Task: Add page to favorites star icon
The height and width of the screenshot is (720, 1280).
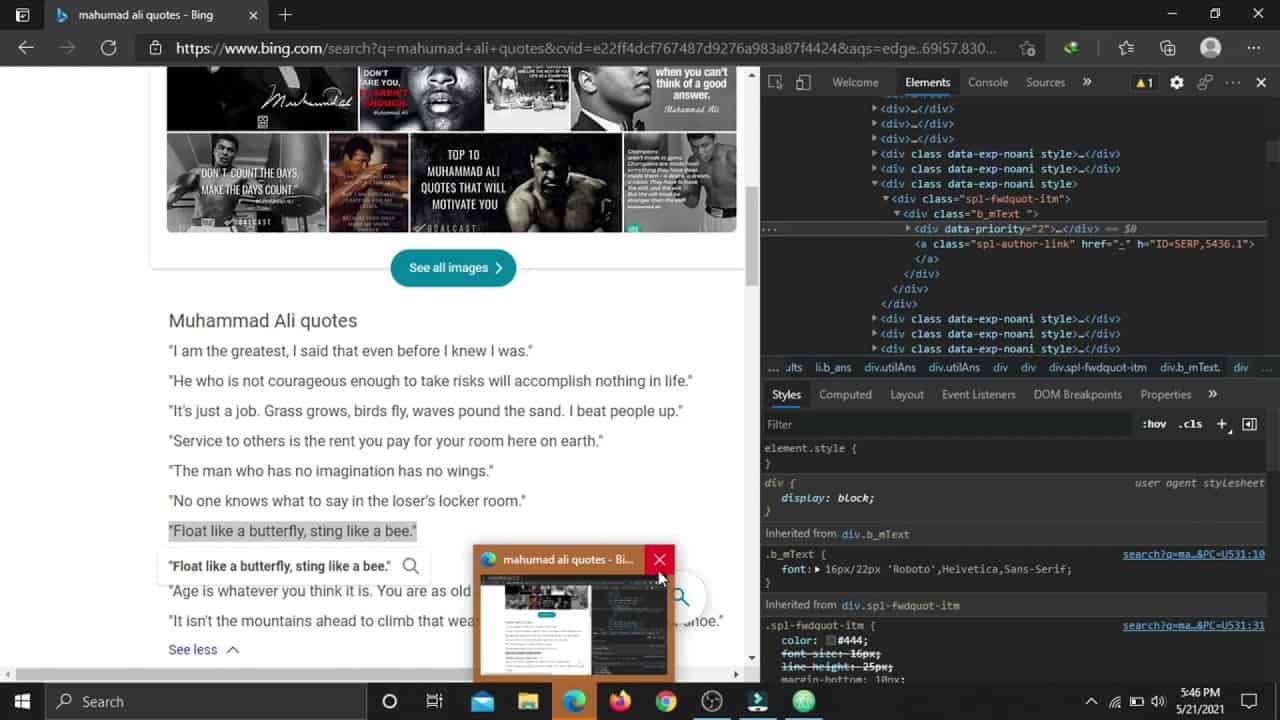Action: coord(1027,48)
